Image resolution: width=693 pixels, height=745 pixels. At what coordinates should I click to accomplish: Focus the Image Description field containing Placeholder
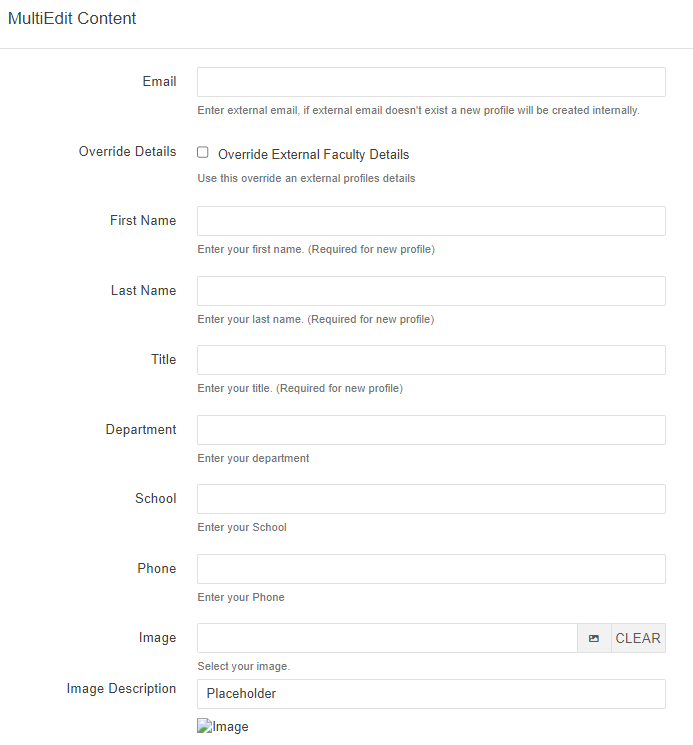(x=431, y=694)
